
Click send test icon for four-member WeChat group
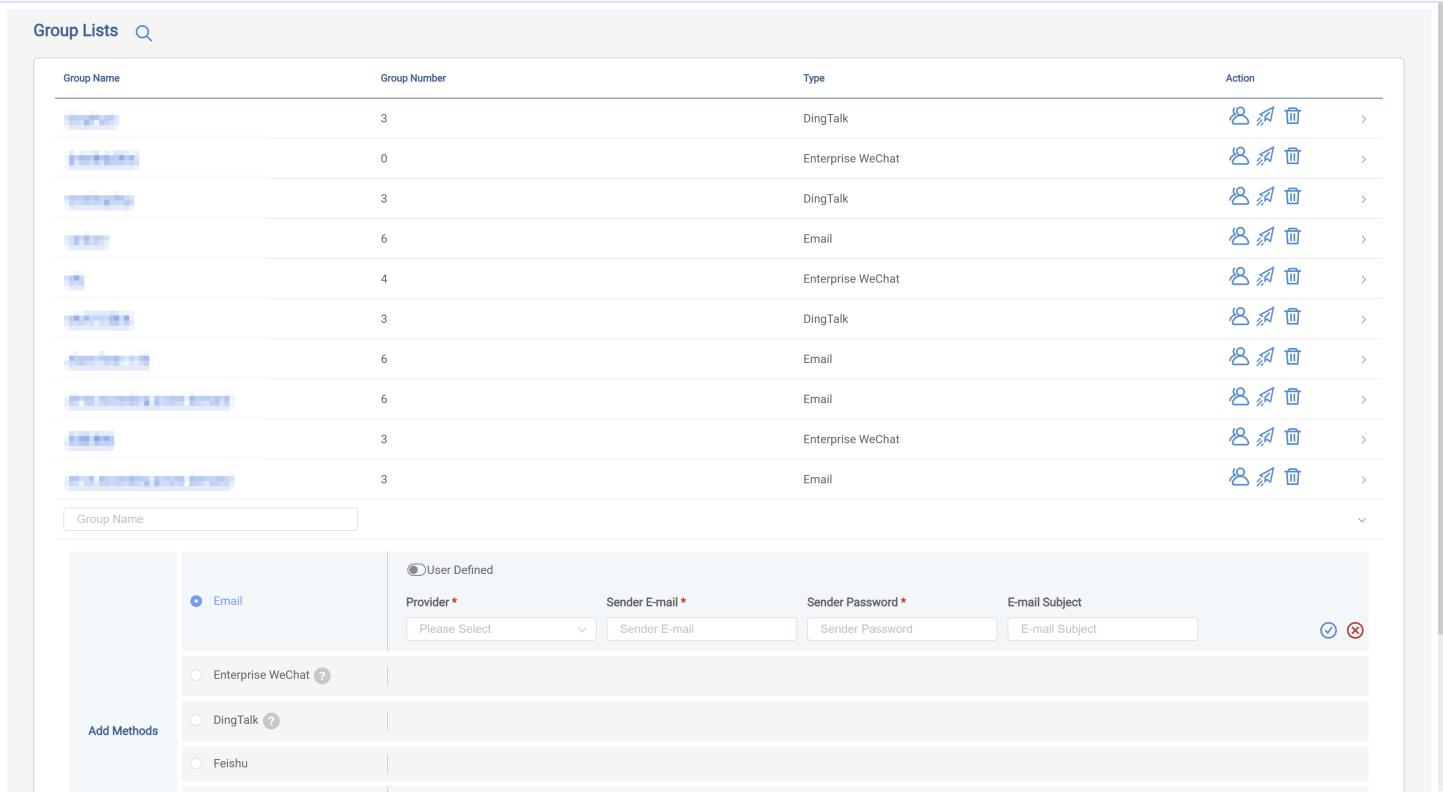pyautogui.click(x=1265, y=277)
